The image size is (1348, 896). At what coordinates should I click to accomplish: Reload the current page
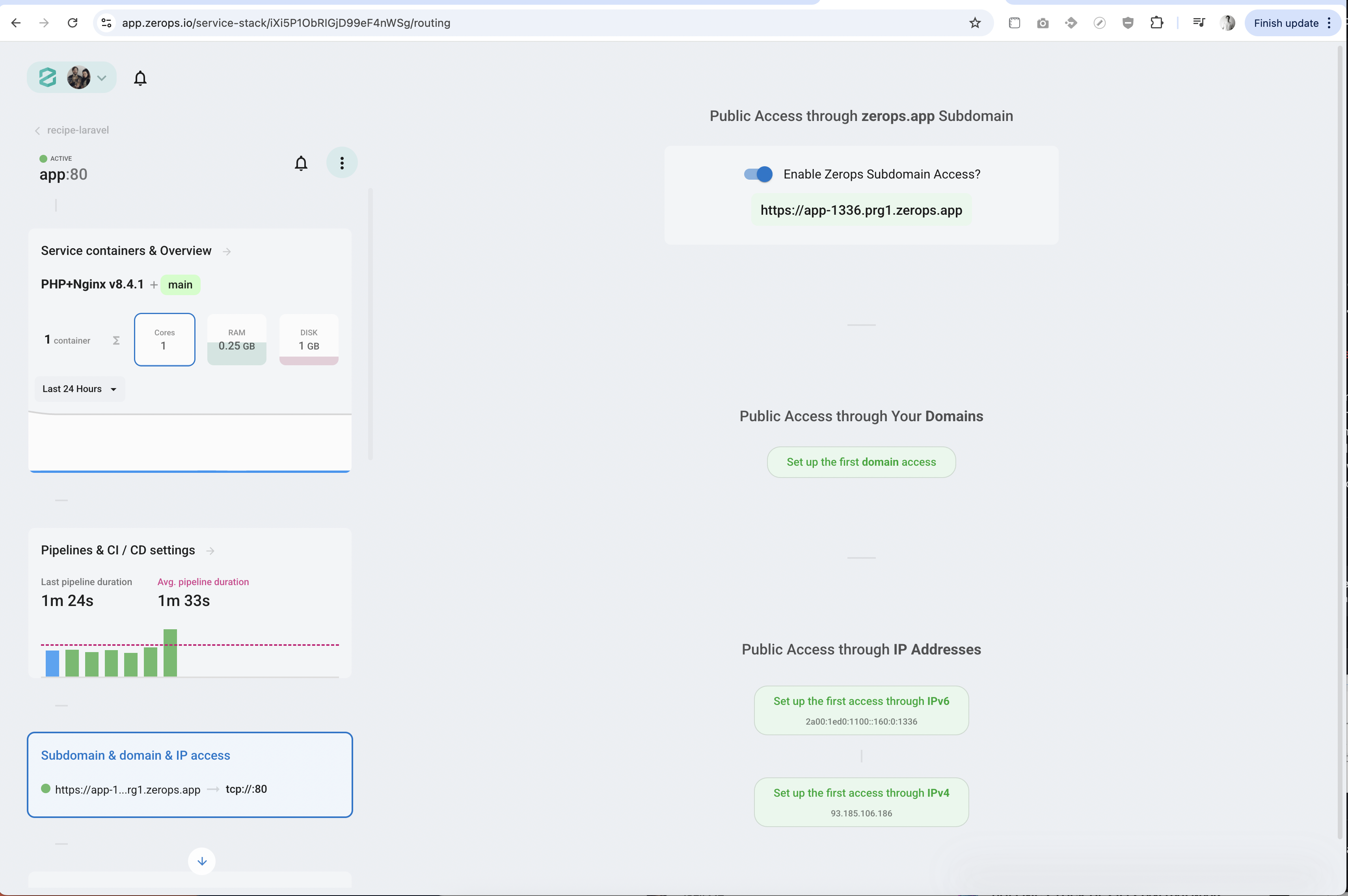tap(73, 23)
